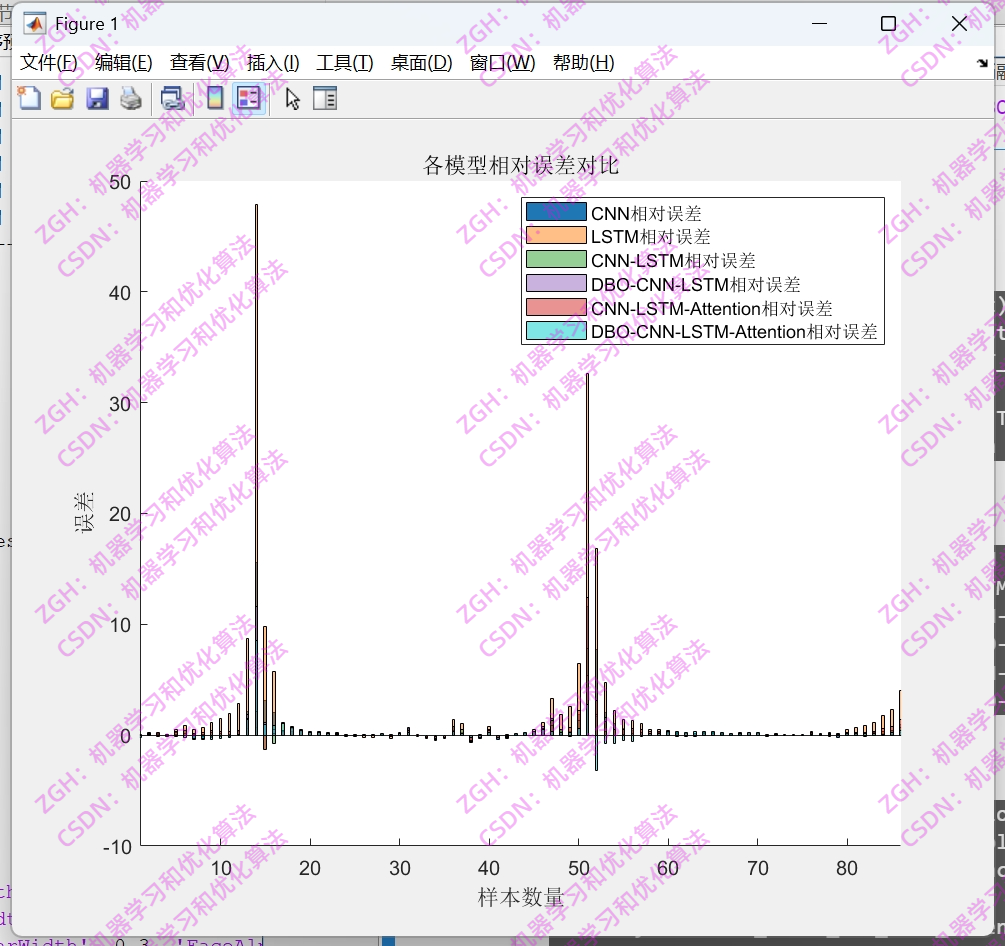The image size is (1005, 946).
Task: Click the New Figure toolbar icon
Action: click(29, 99)
